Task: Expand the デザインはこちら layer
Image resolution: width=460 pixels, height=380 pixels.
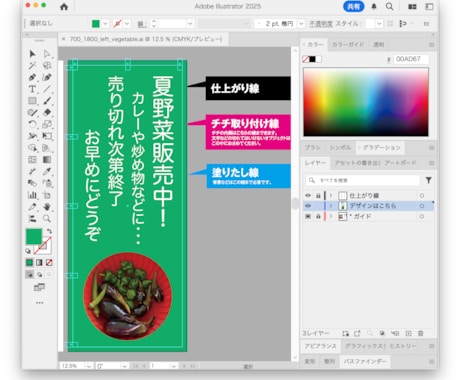Action: coord(331,206)
